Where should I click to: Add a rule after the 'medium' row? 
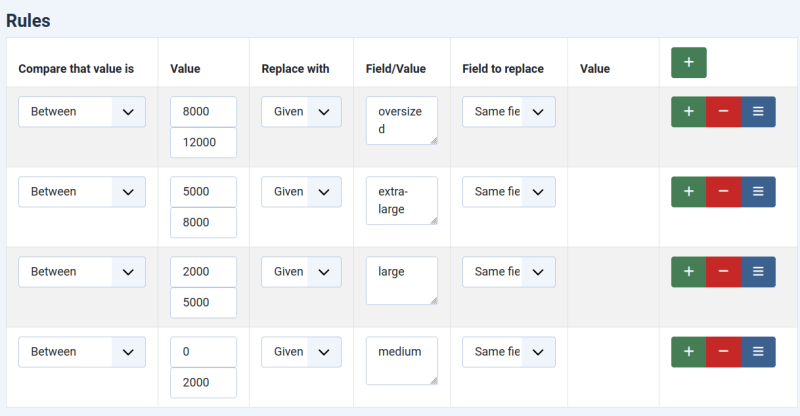click(x=688, y=352)
